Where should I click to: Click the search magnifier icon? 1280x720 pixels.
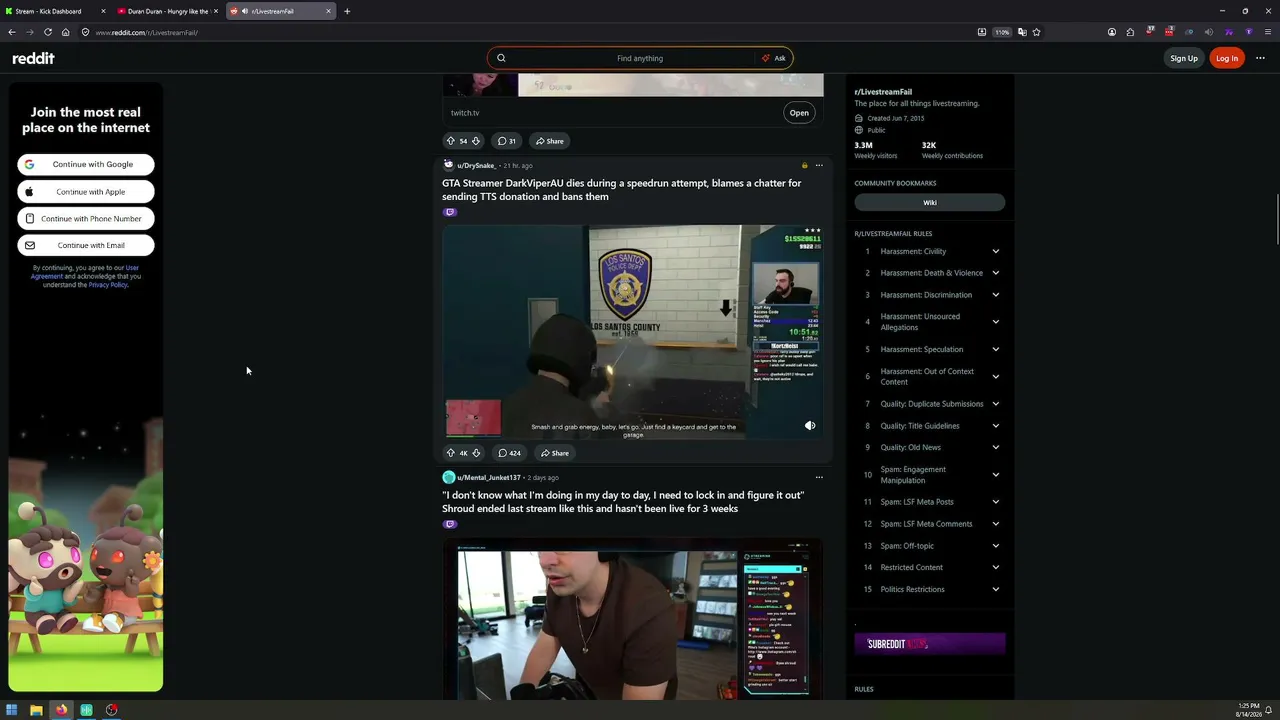pyautogui.click(x=501, y=58)
